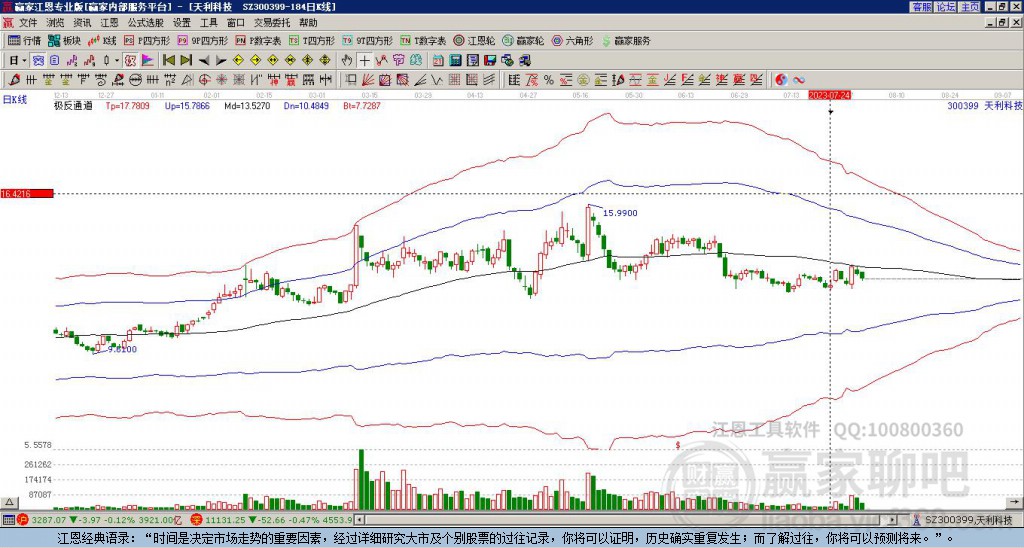Open the P四方形 tool
The height and width of the screenshot is (548, 1024).
pos(148,40)
